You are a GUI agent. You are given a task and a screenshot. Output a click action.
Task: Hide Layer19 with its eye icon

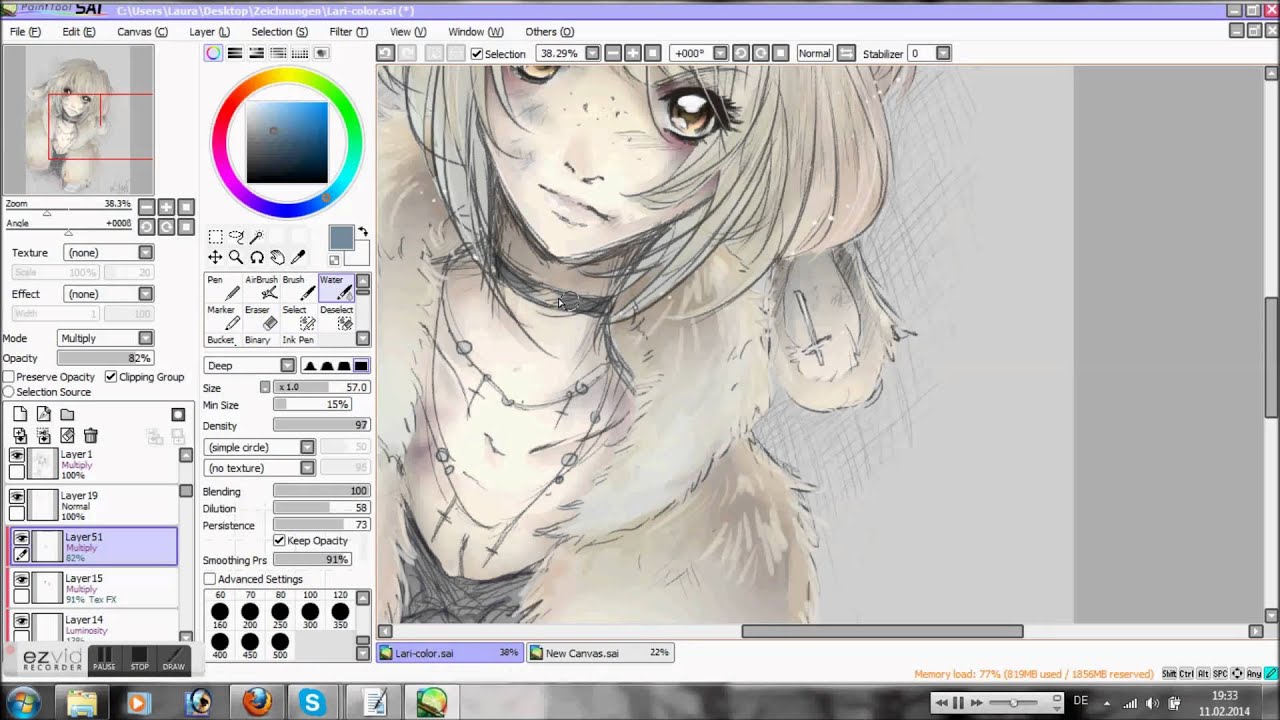(x=17, y=496)
